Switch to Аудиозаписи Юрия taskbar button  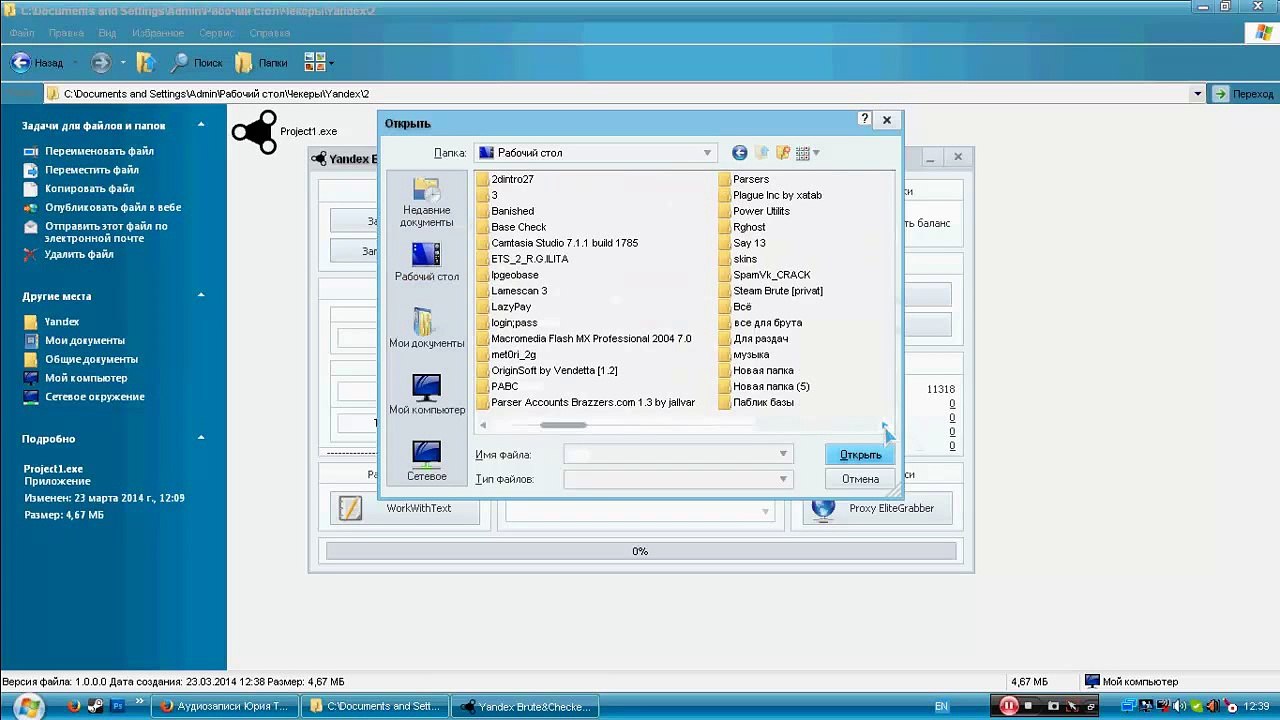pyautogui.click(x=225, y=706)
